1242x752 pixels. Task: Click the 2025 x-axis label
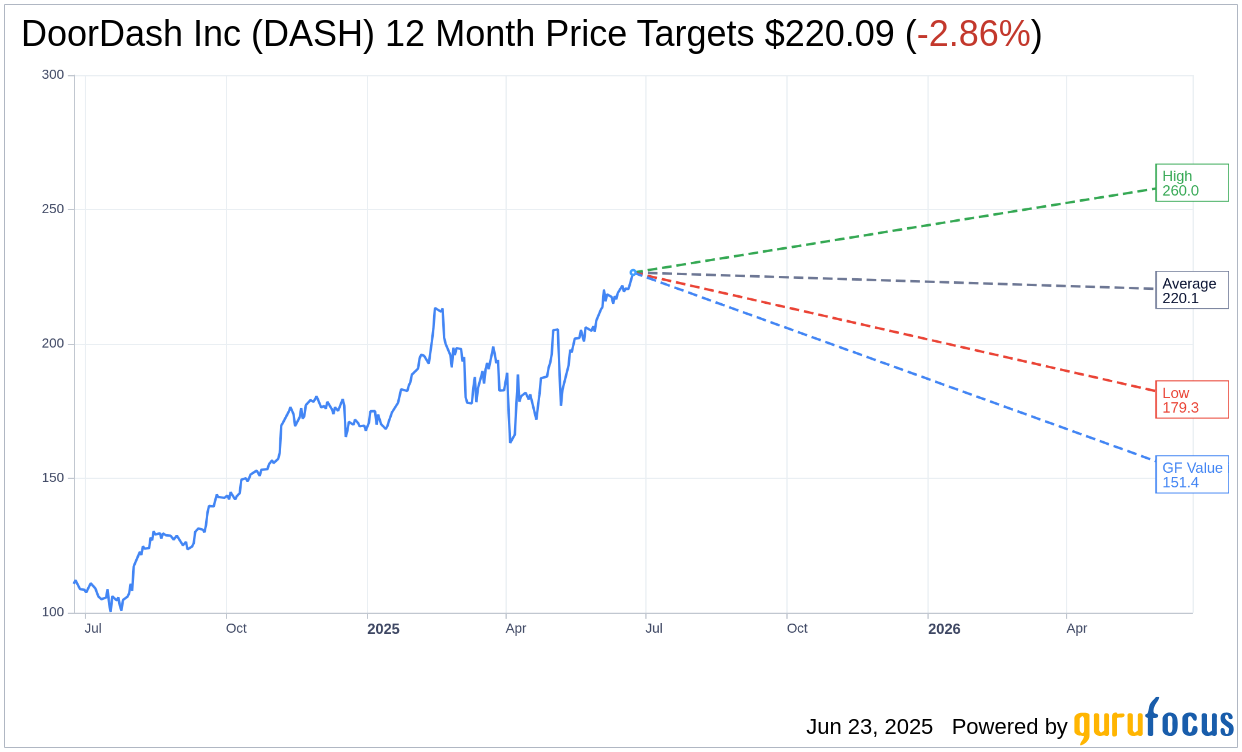point(383,629)
